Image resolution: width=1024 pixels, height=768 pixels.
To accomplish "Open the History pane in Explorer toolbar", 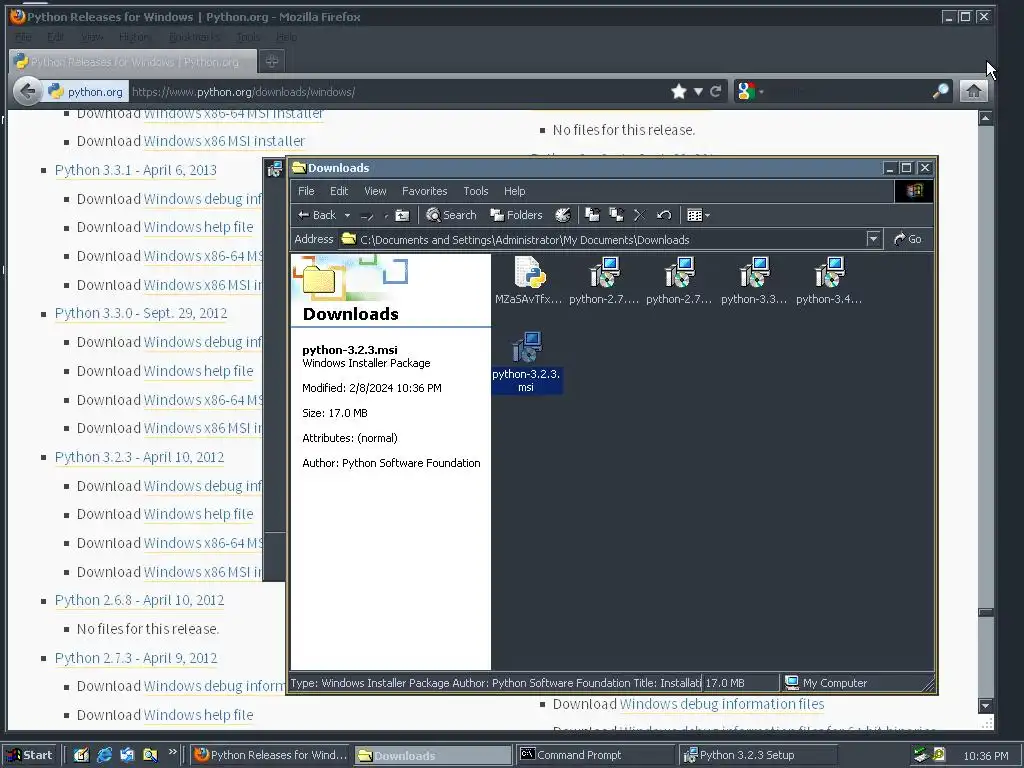I will point(563,215).
